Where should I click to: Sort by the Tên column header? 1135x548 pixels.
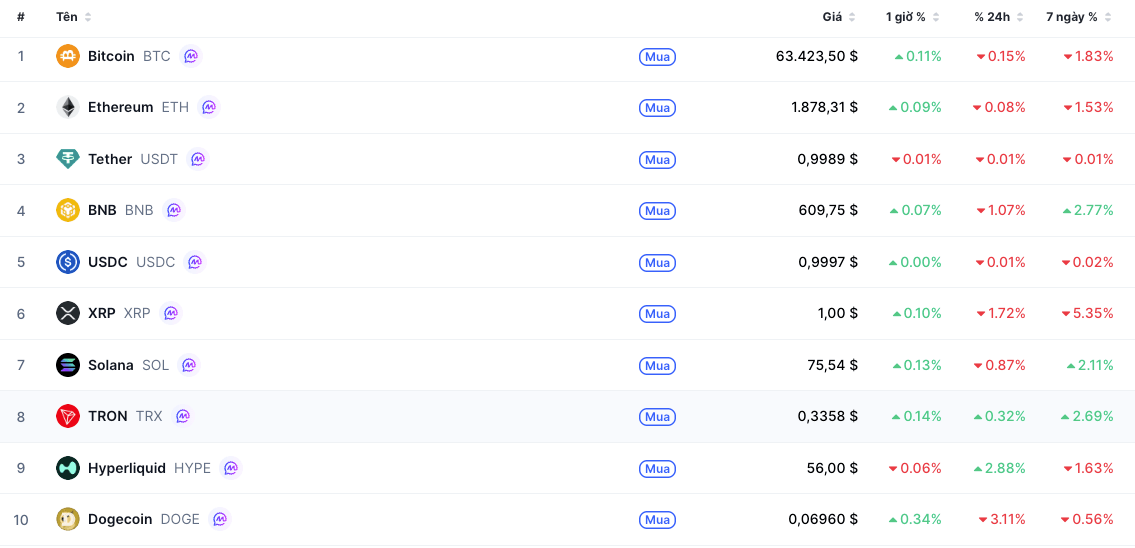coord(74,17)
